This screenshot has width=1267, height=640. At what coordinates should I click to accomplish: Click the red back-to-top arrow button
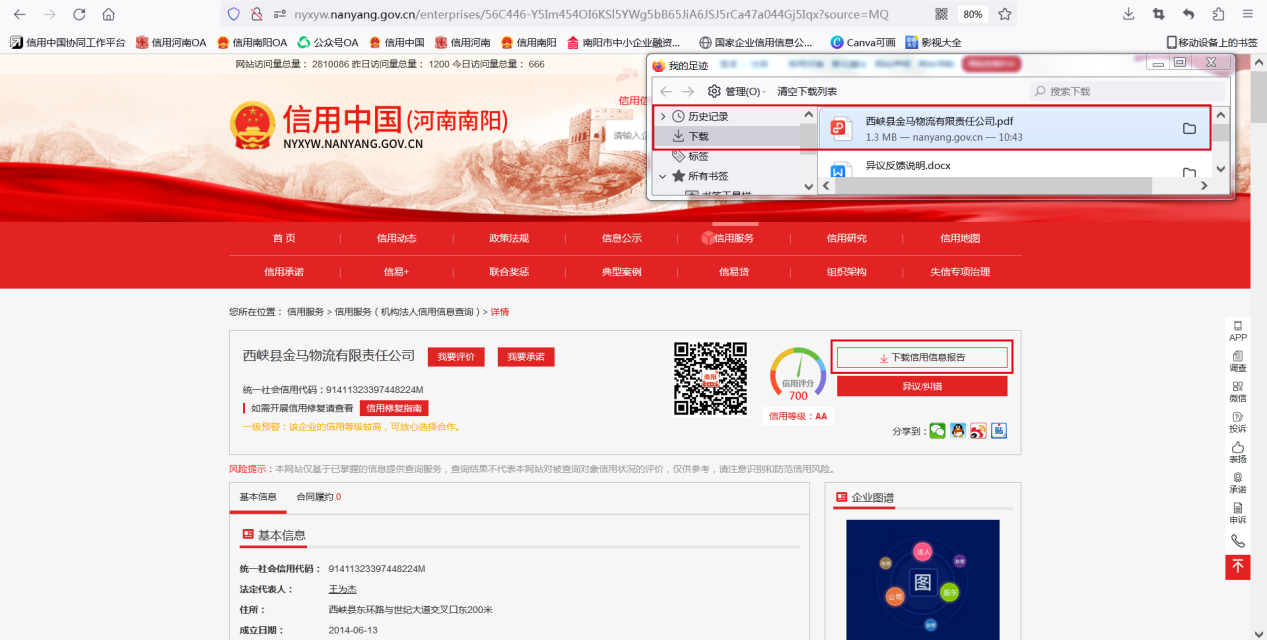[1238, 567]
